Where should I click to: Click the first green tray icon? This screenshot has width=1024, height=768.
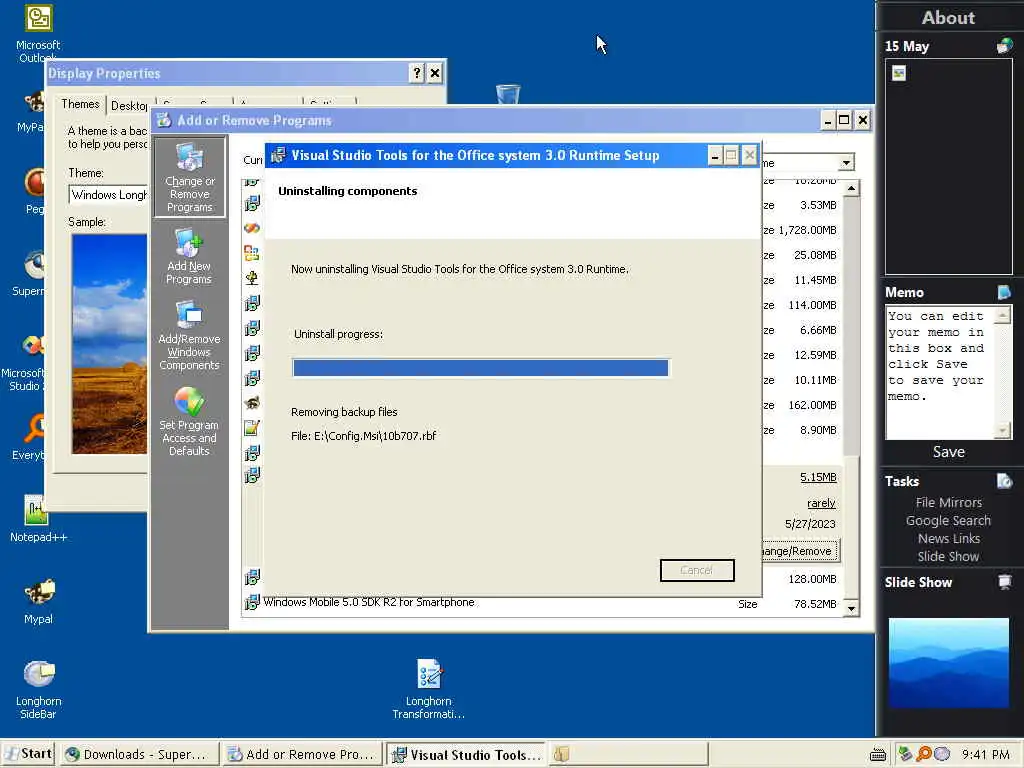(905, 754)
